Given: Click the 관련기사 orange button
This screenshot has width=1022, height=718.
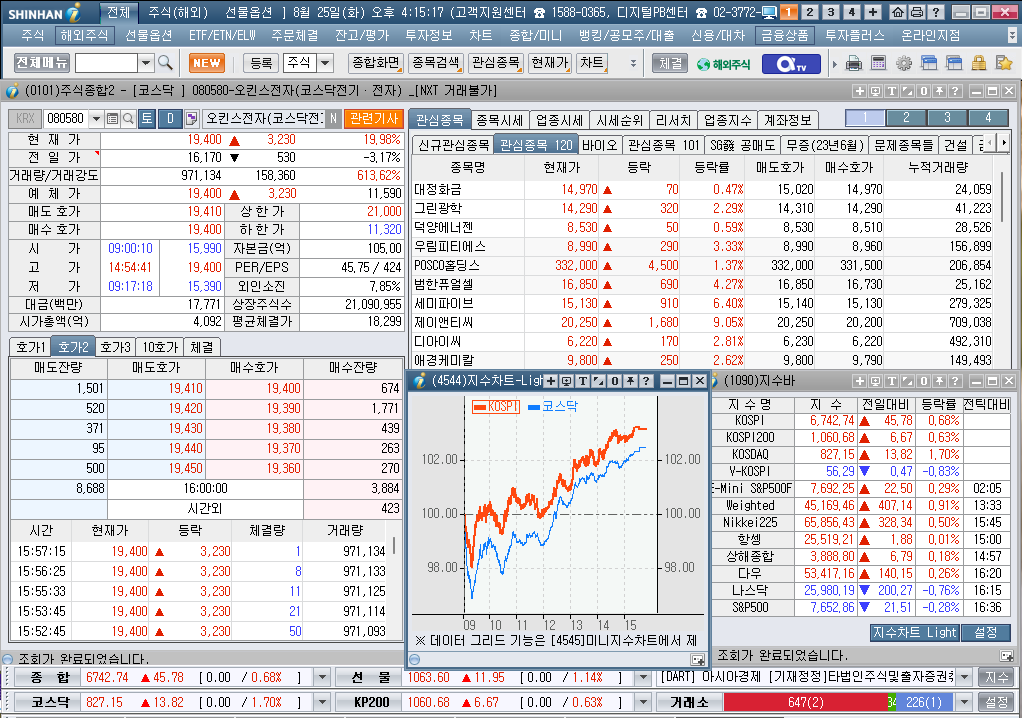Looking at the screenshot, I should [x=373, y=118].
